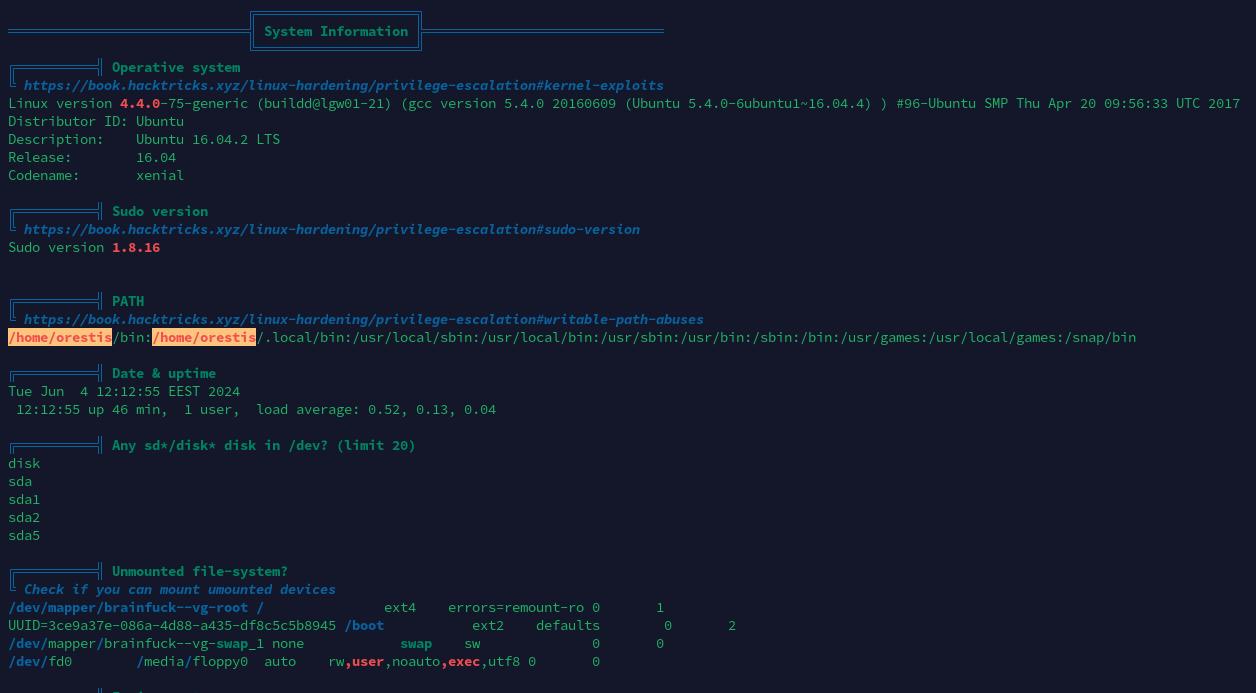Viewport: 1256px width, 693px height.
Task: Click the 'sda' device entry
Action: [x=20, y=481]
